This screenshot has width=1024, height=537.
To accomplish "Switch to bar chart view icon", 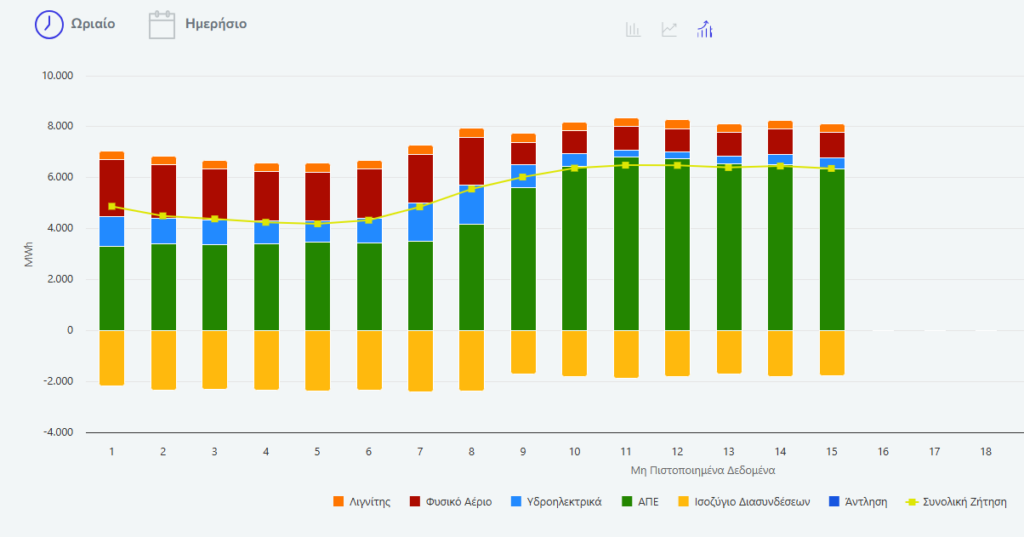I will [x=633, y=29].
